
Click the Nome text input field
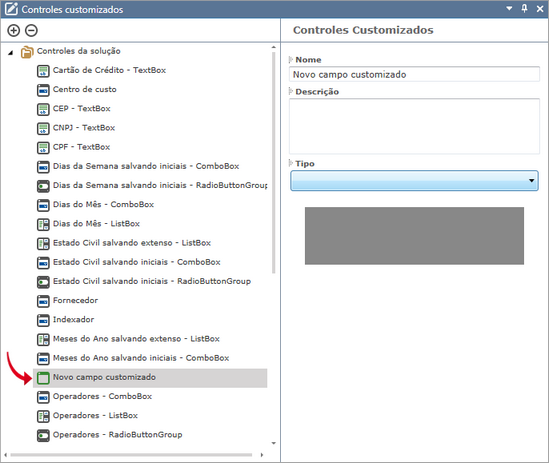(414, 74)
